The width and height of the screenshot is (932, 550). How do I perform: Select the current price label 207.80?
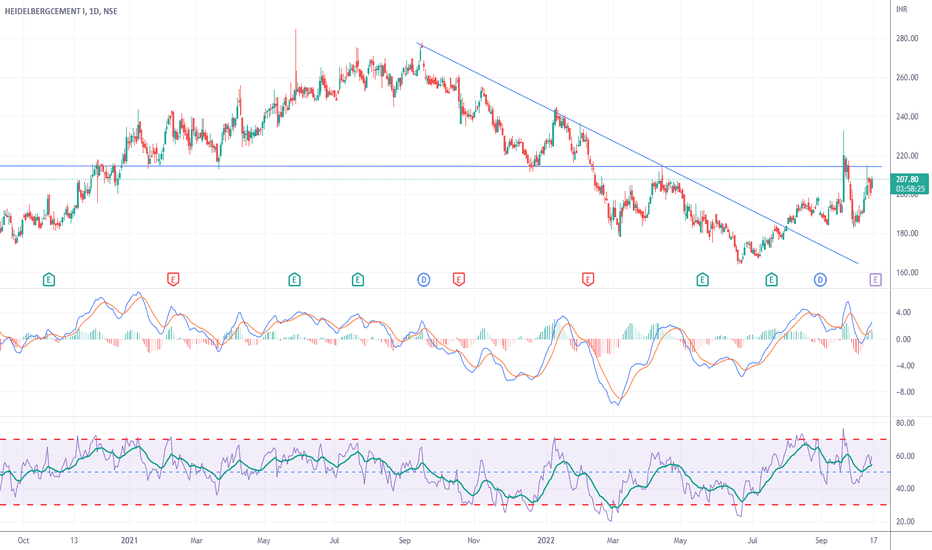click(x=907, y=179)
